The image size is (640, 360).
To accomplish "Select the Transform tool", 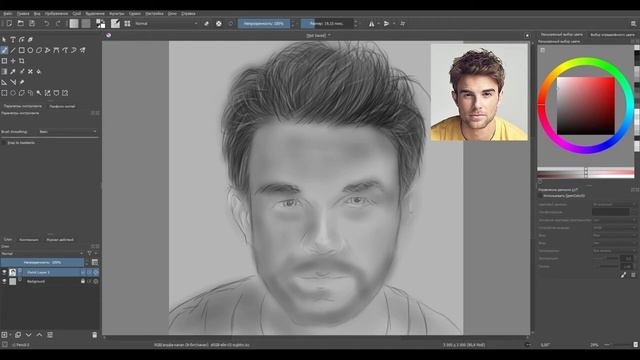I will [4, 61].
